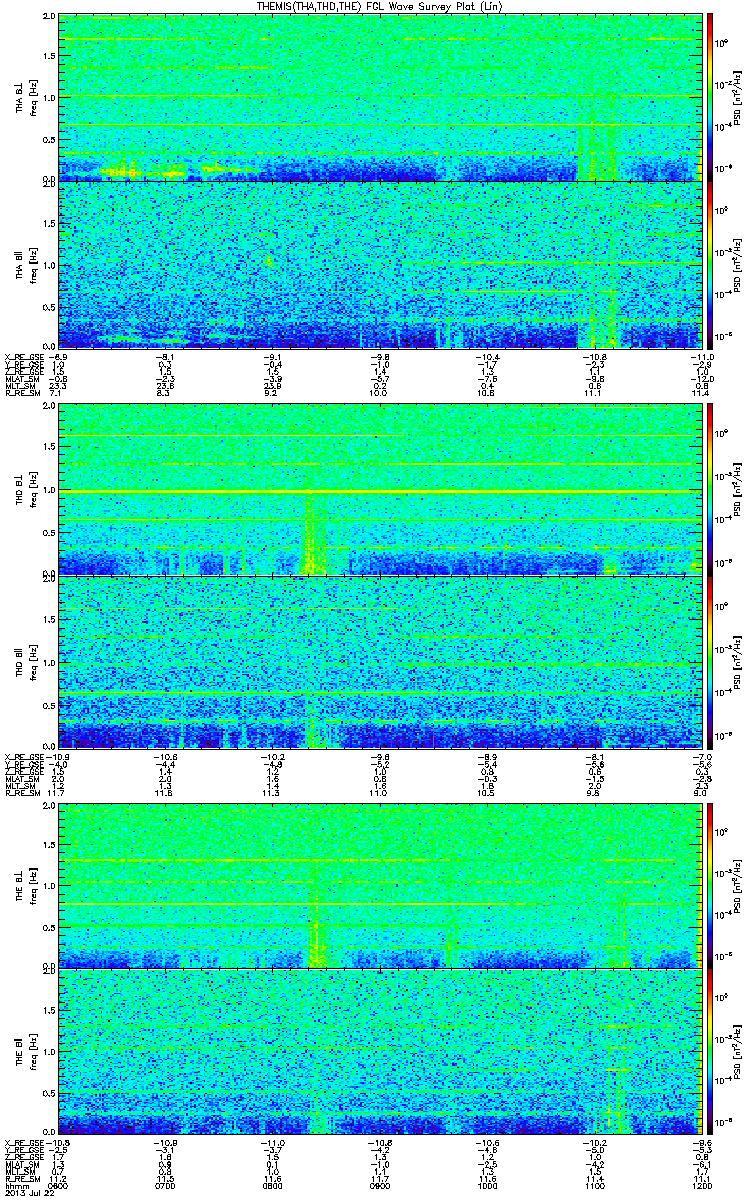The image size is (750, 1200).
Task: Click the color bar beside THD B-parallel panel
Action: 711,661
